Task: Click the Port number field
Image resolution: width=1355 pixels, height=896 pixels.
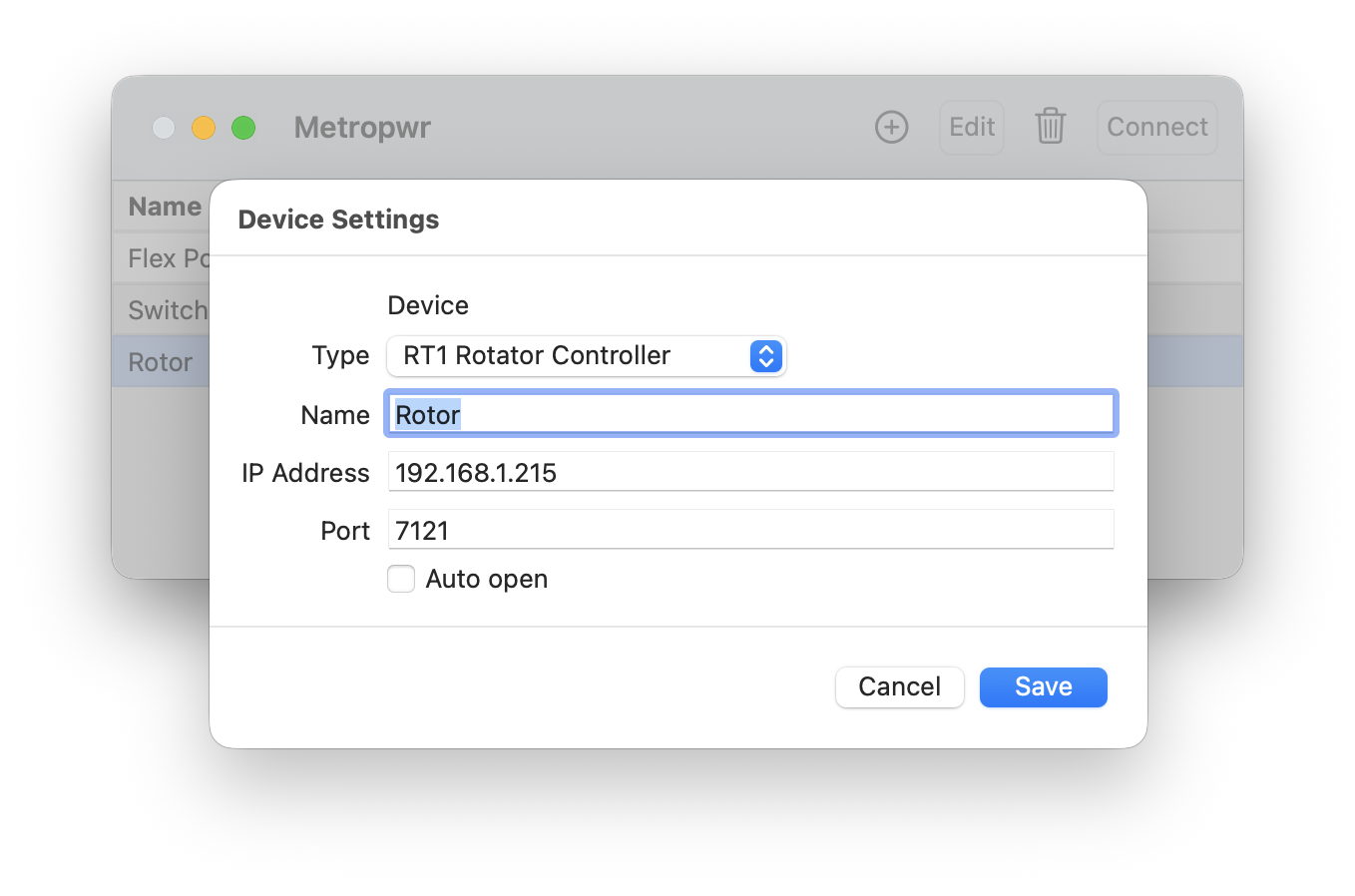Action: coord(750,531)
